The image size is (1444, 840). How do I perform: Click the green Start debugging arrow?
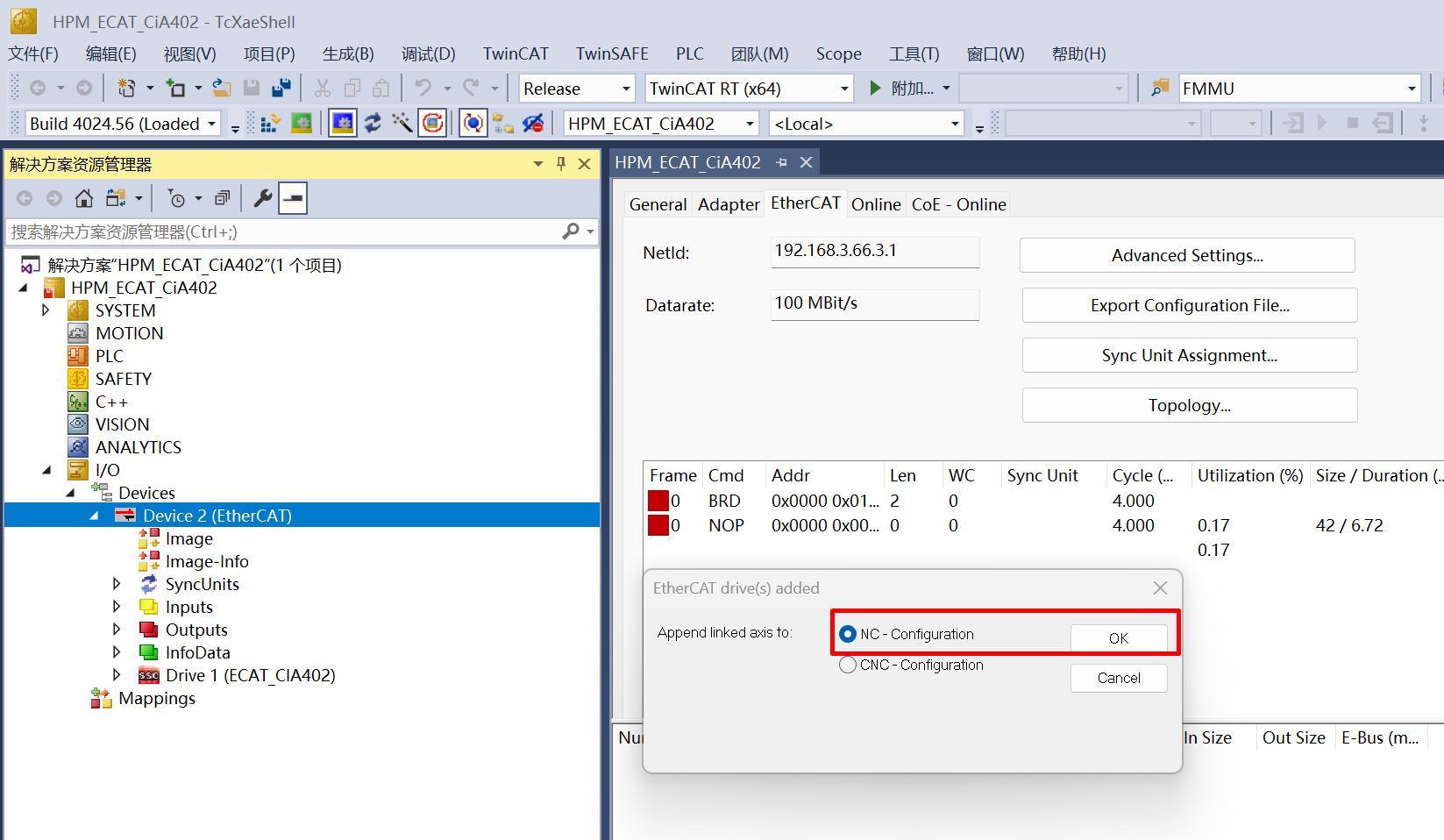(875, 88)
